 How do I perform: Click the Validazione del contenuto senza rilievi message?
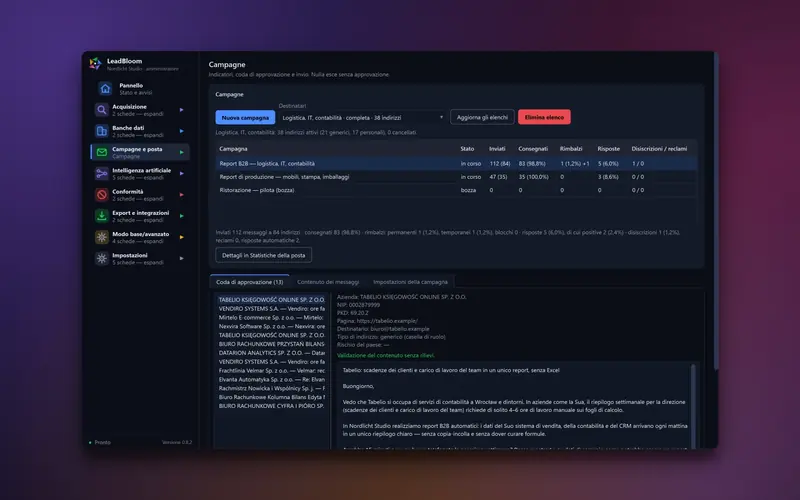point(386,356)
